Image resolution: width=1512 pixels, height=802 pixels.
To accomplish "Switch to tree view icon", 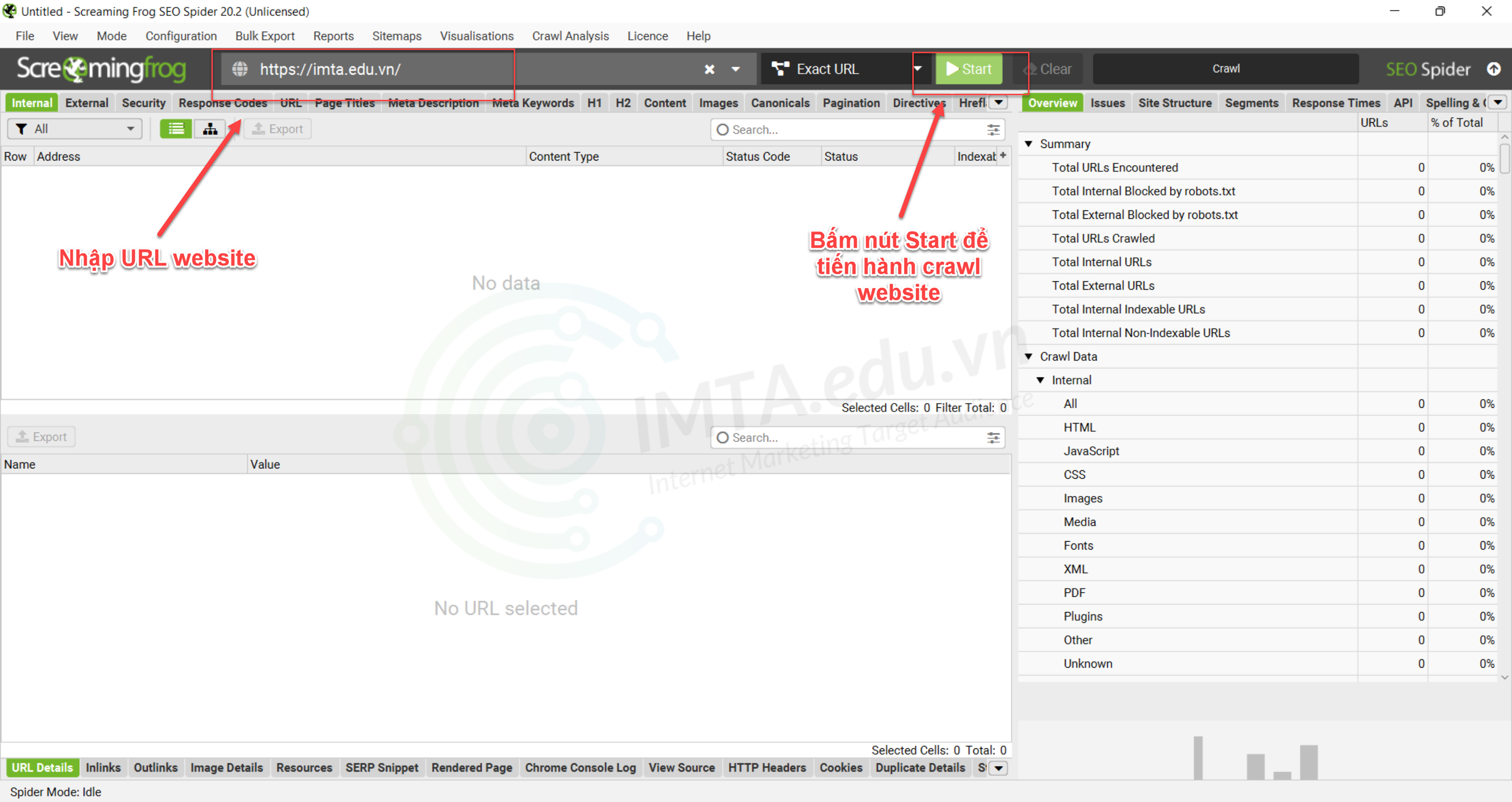I will 210,129.
